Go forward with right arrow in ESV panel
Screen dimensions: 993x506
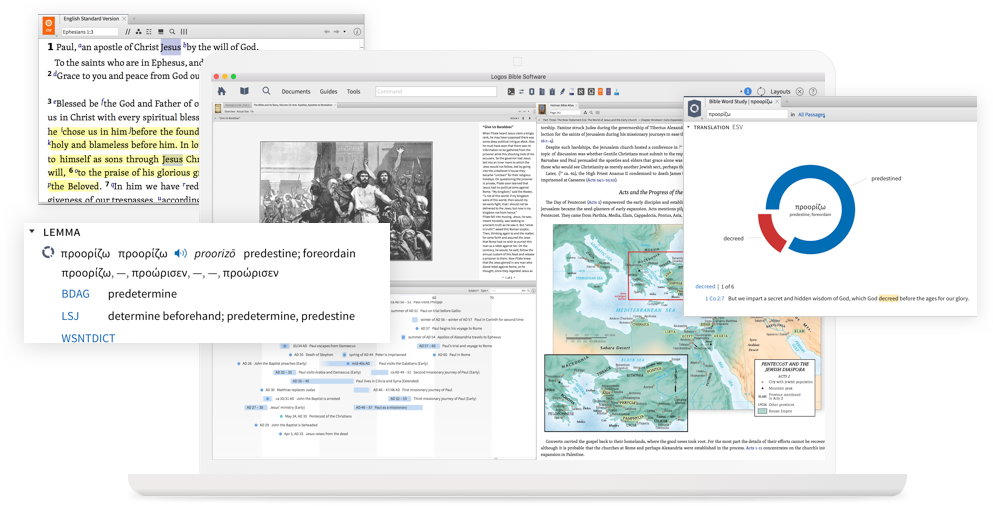click(337, 32)
